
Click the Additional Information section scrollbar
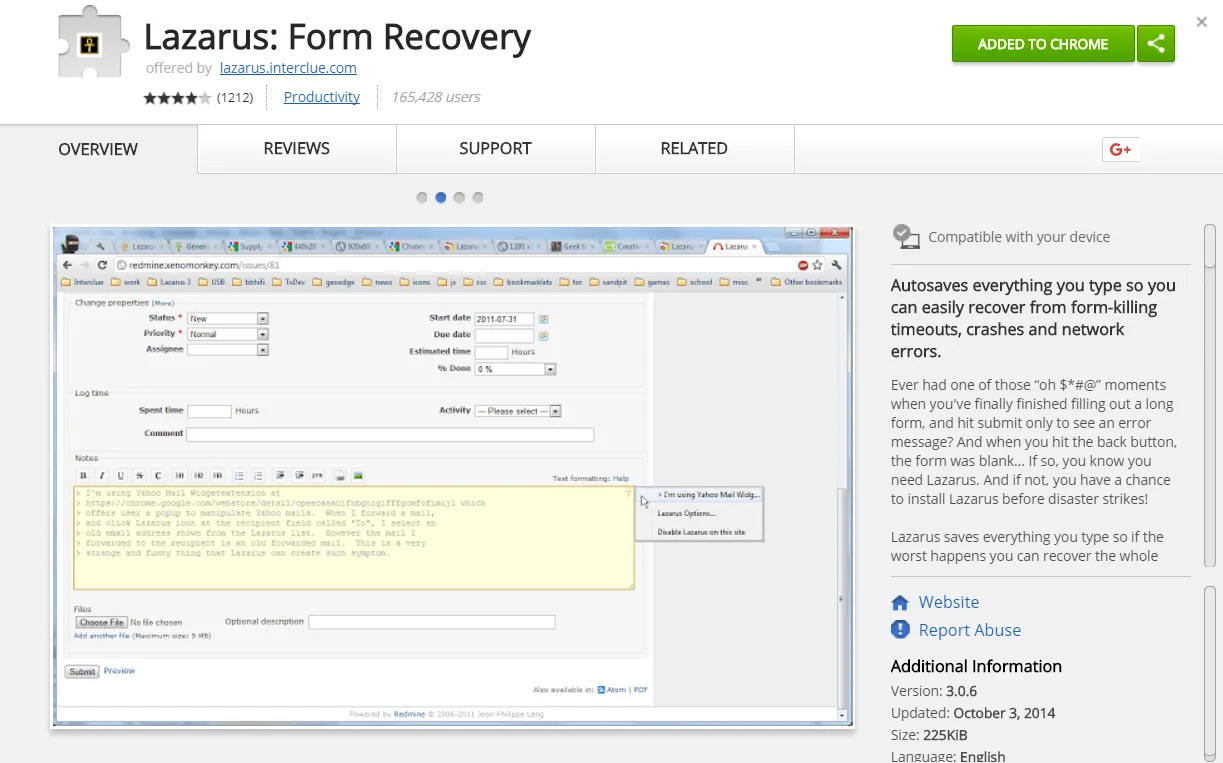[1210, 676]
